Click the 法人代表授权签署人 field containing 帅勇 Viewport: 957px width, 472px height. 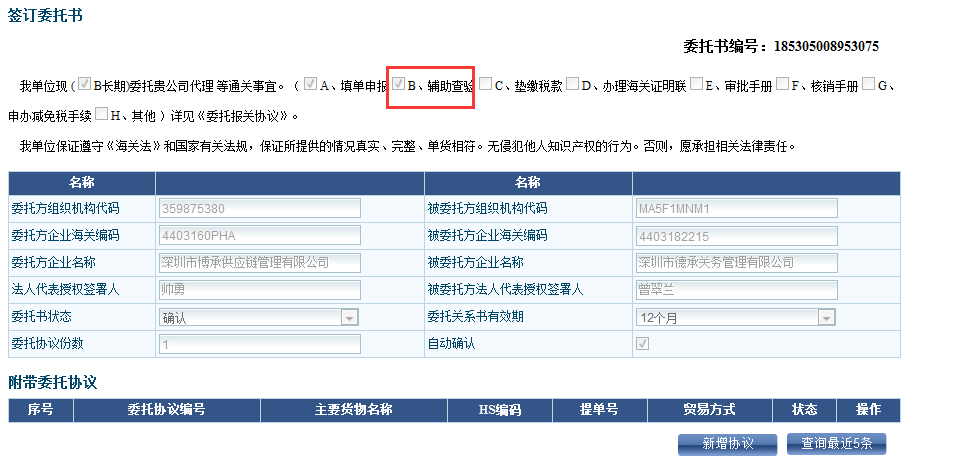pos(259,290)
